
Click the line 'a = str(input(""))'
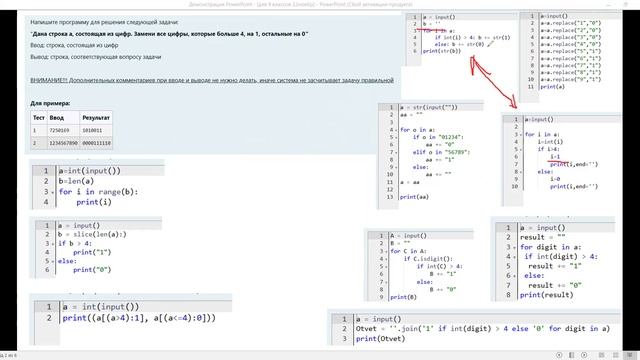429,108
